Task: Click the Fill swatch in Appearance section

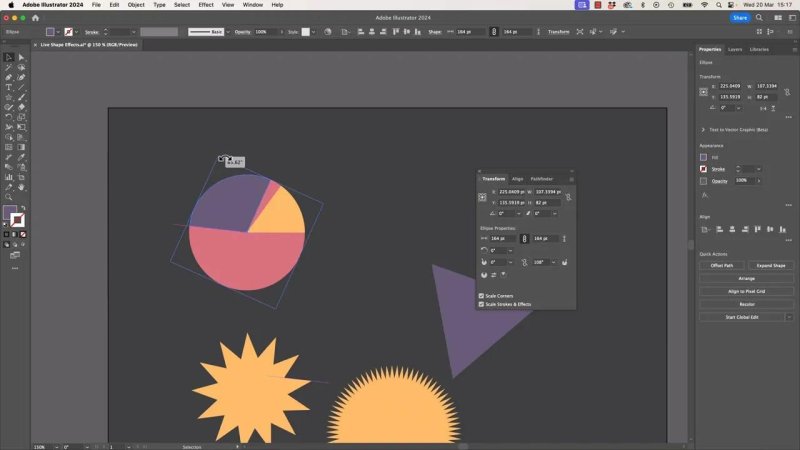Action: [x=704, y=158]
